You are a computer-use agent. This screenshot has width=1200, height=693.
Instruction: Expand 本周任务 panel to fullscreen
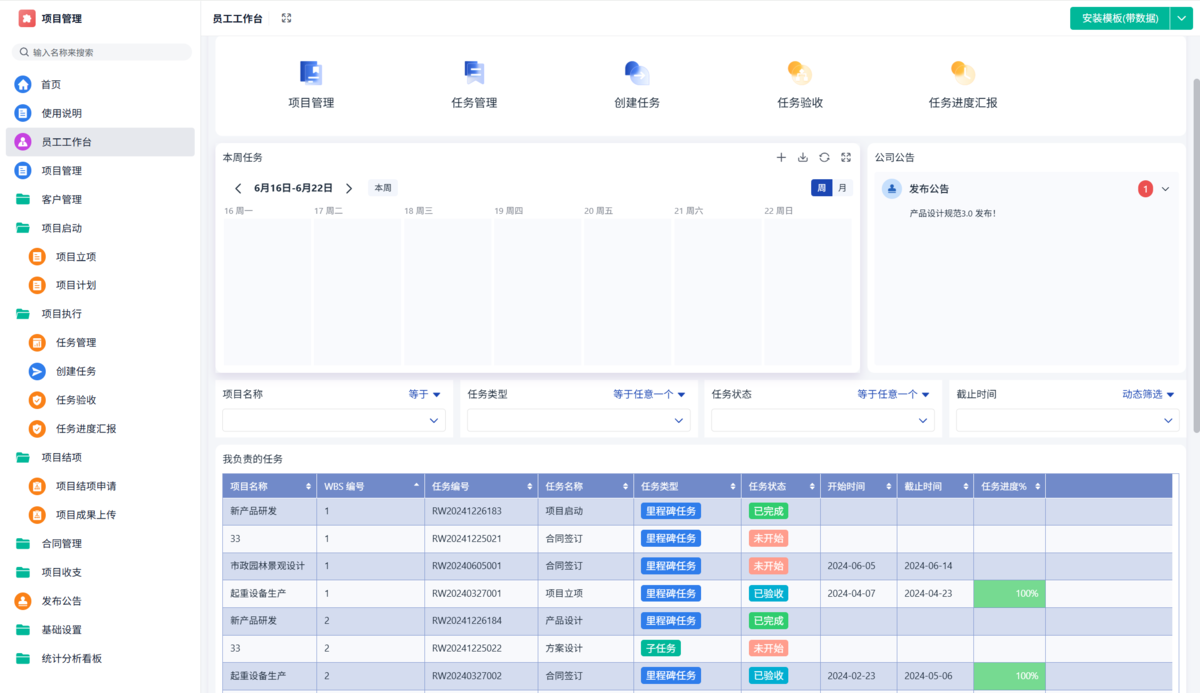[846, 158]
